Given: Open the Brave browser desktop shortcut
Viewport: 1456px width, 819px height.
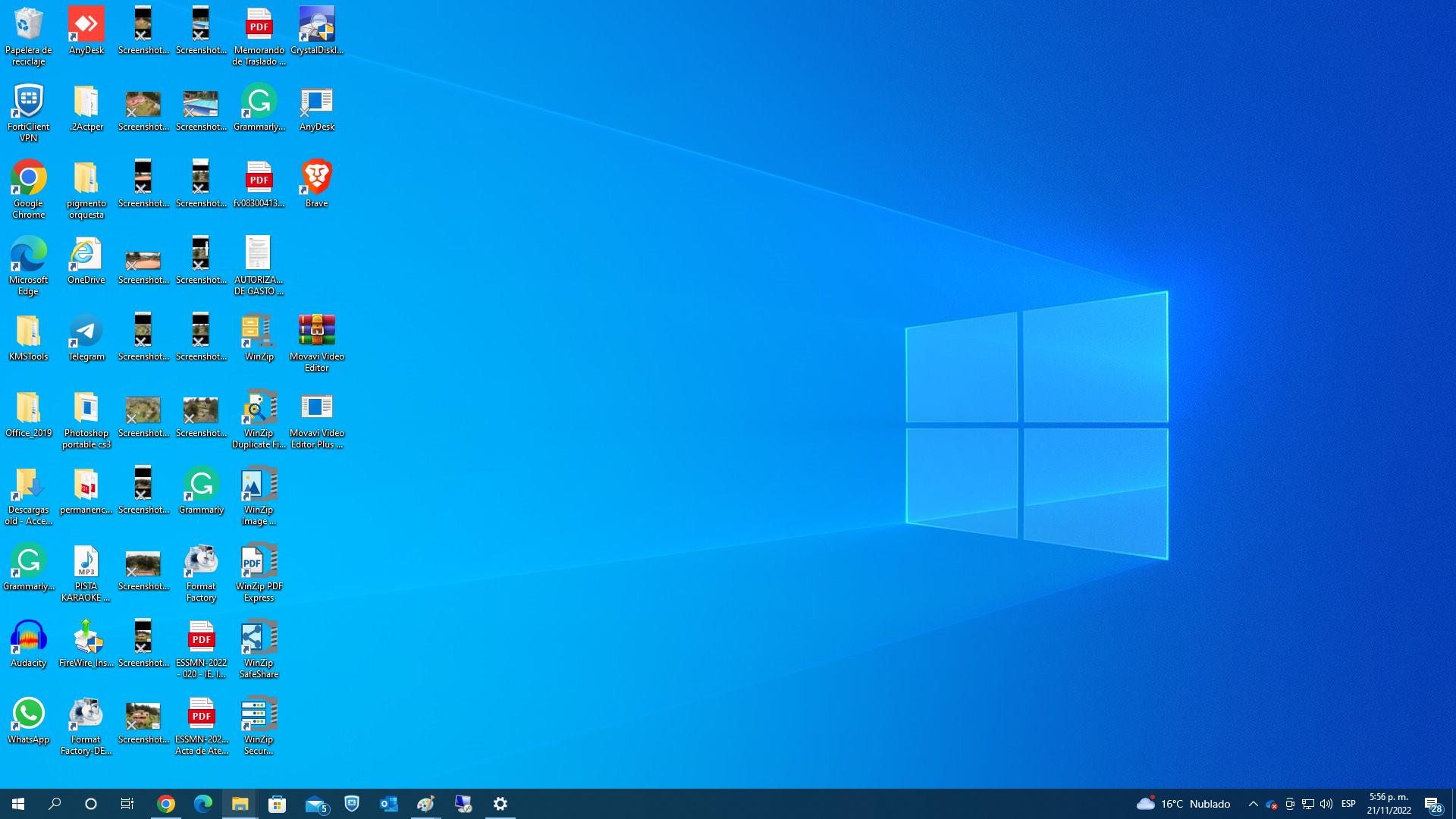Looking at the screenshot, I should (x=316, y=179).
